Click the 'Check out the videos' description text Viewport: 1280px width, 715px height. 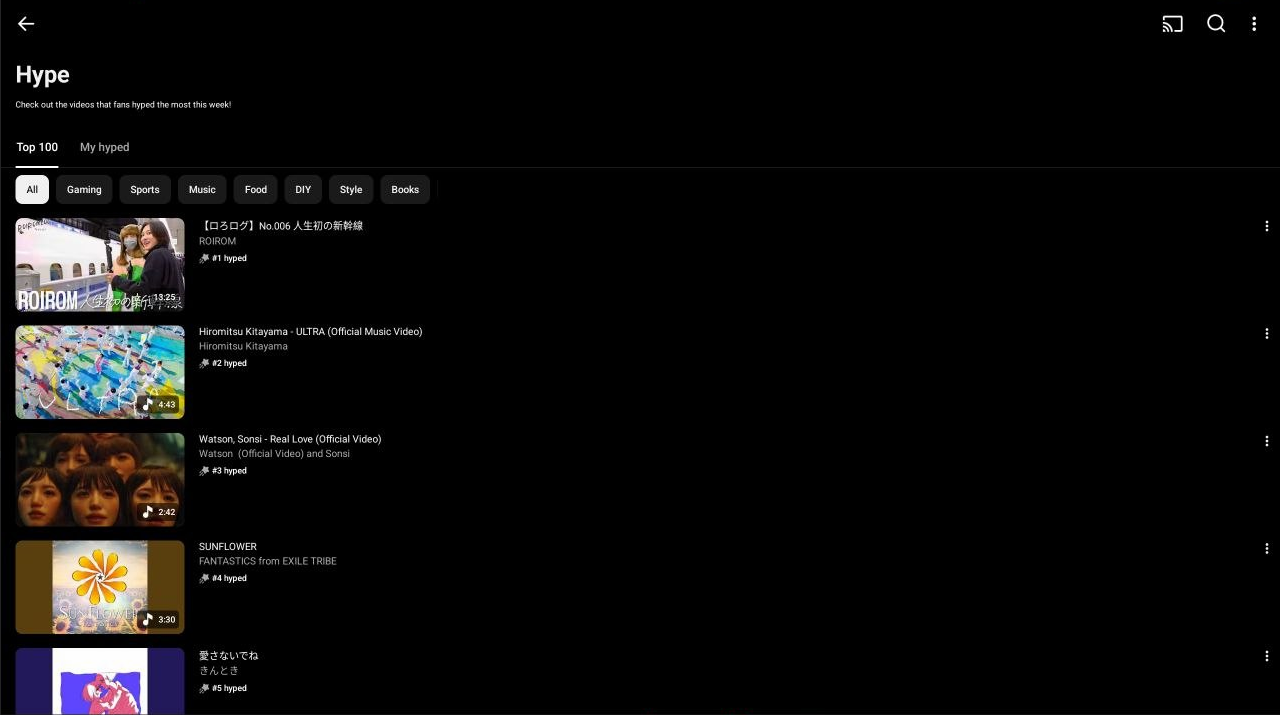(x=123, y=105)
